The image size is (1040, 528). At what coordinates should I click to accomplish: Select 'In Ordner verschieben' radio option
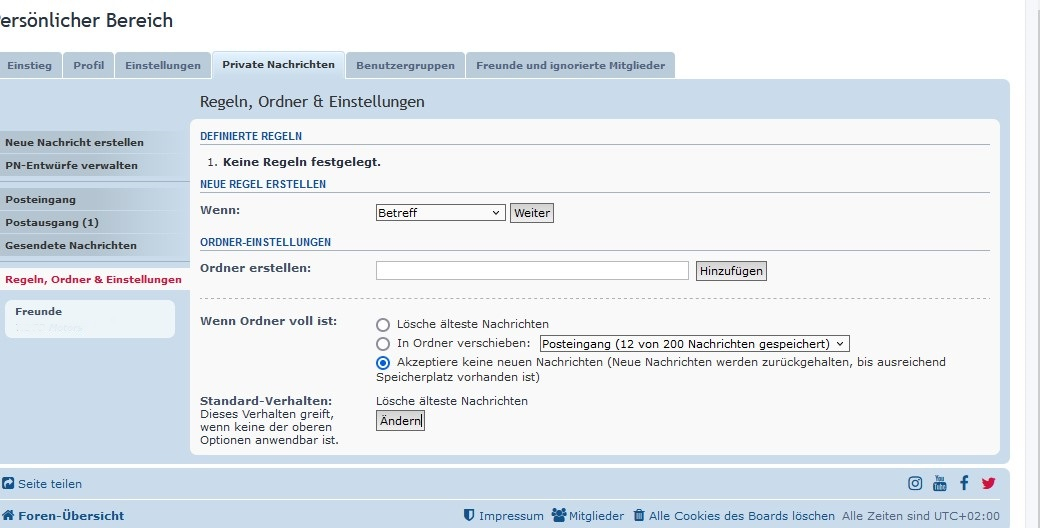[x=383, y=343]
